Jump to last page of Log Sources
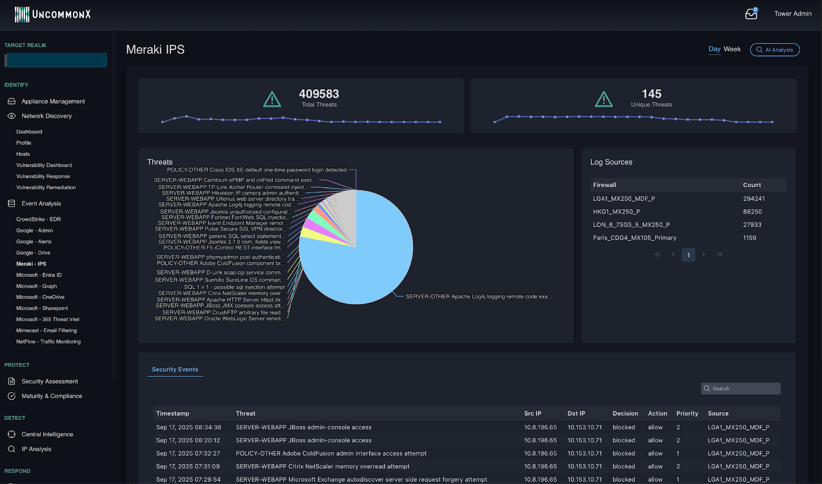The image size is (822, 484). (x=719, y=255)
